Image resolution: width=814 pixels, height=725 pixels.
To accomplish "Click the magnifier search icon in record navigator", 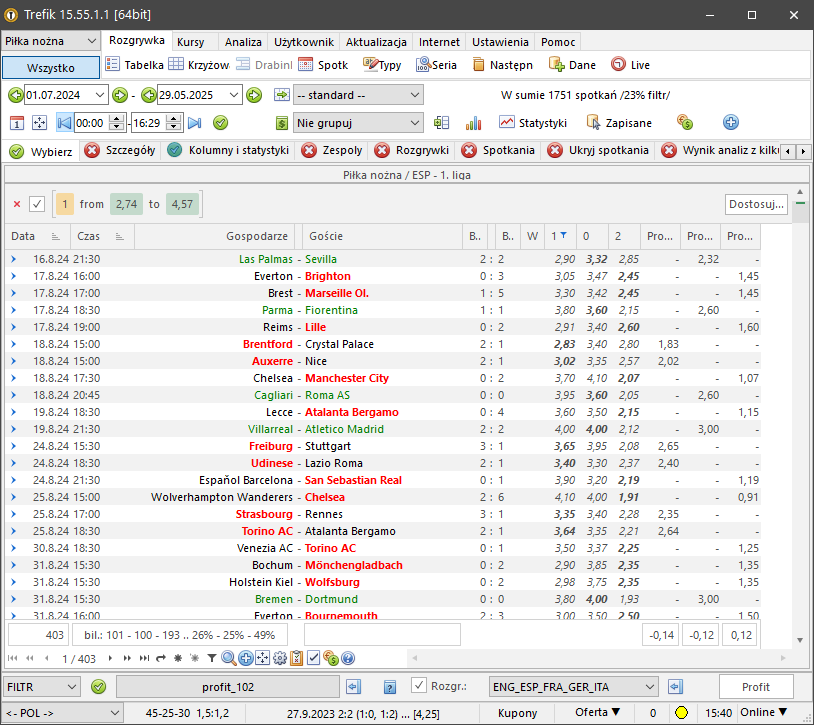I will click(x=228, y=658).
